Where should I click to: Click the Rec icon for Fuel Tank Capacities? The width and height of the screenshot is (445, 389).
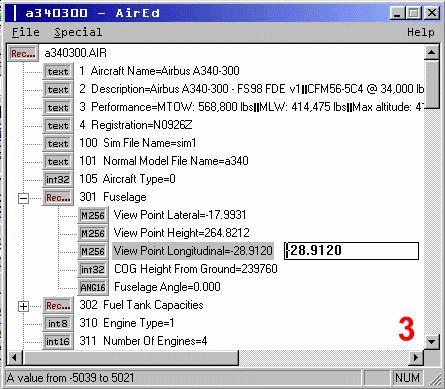pyautogui.click(x=58, y=305)
